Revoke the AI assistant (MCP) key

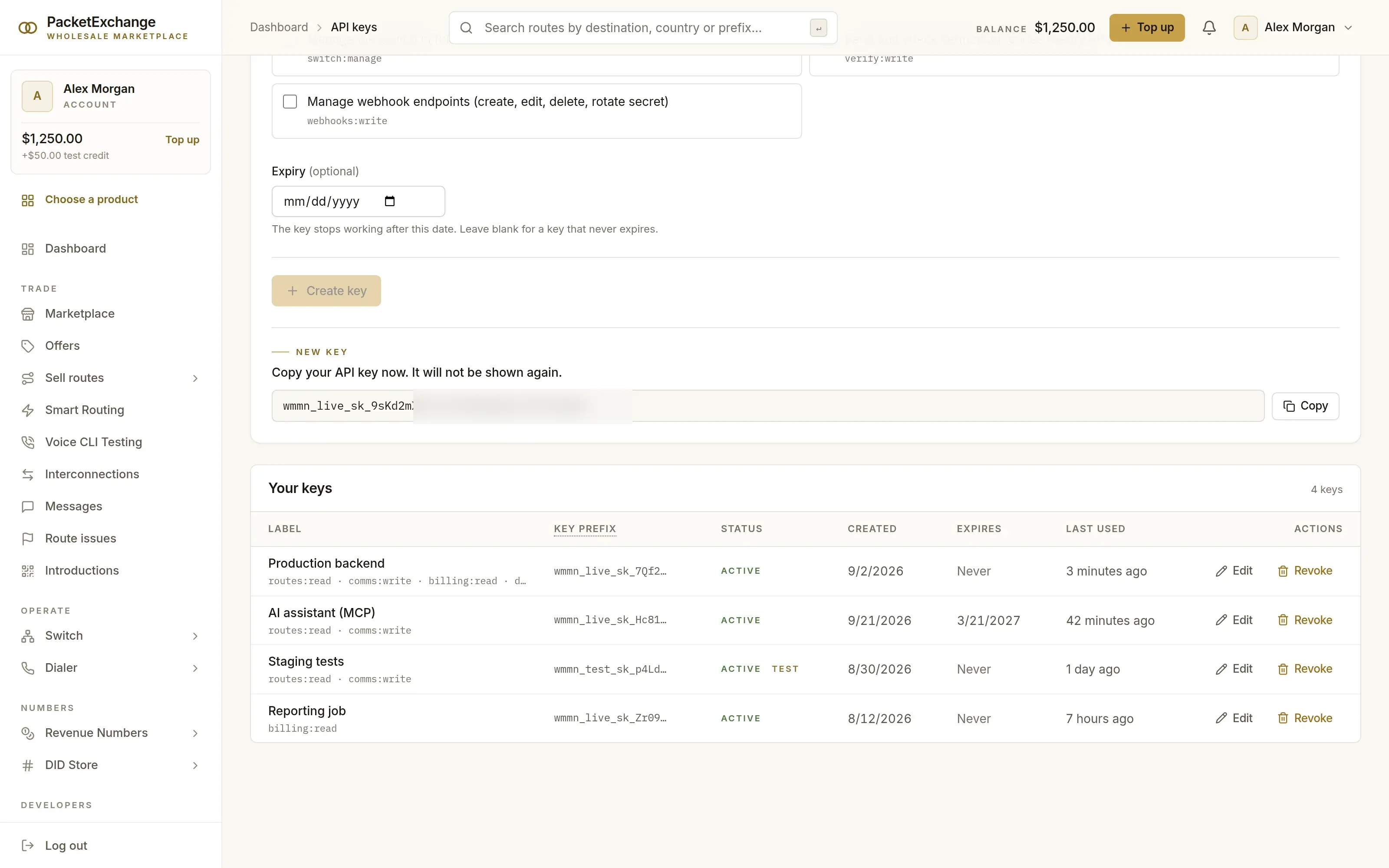point(1305,620)
